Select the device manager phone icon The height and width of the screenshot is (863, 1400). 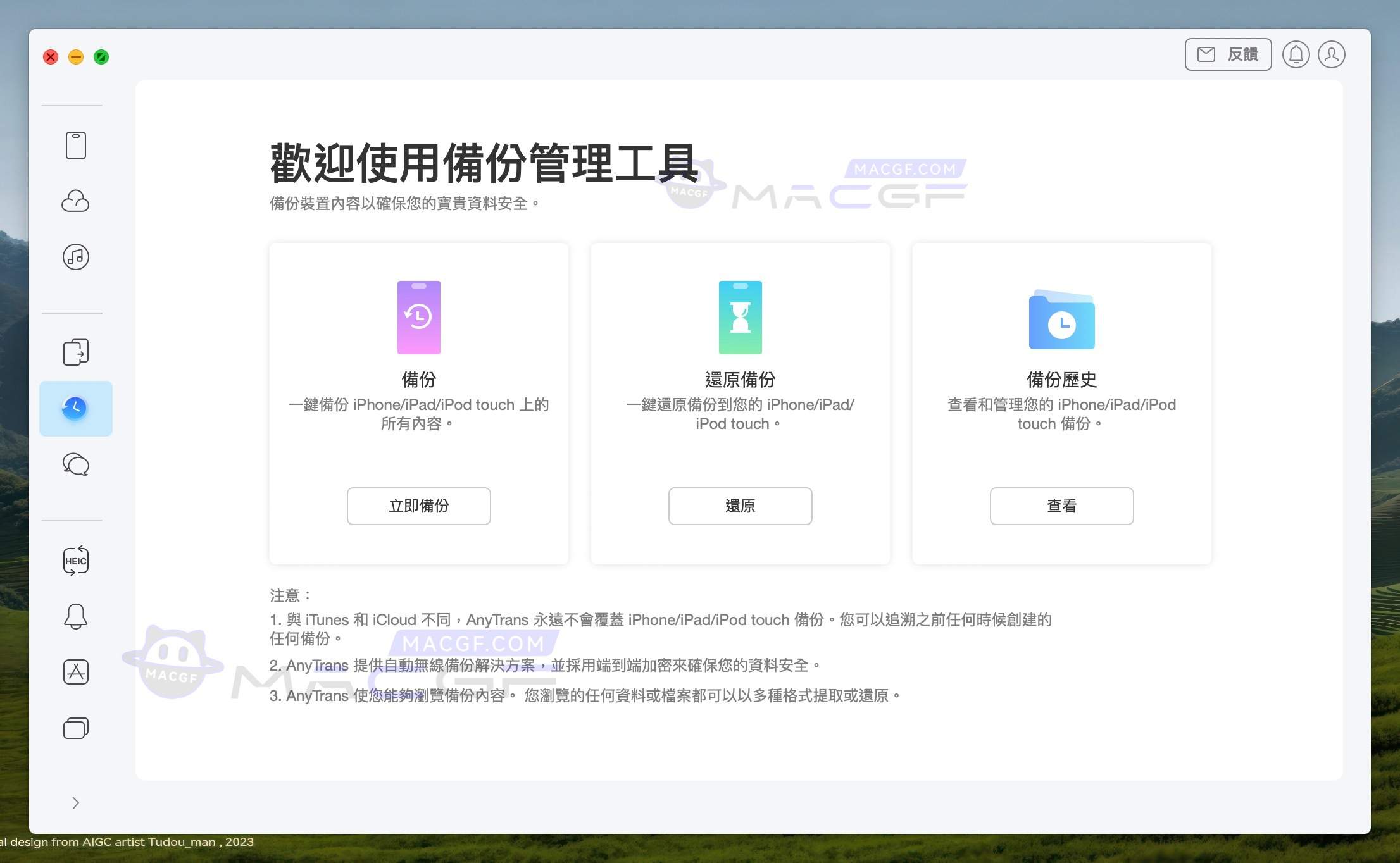click(75, 144)
